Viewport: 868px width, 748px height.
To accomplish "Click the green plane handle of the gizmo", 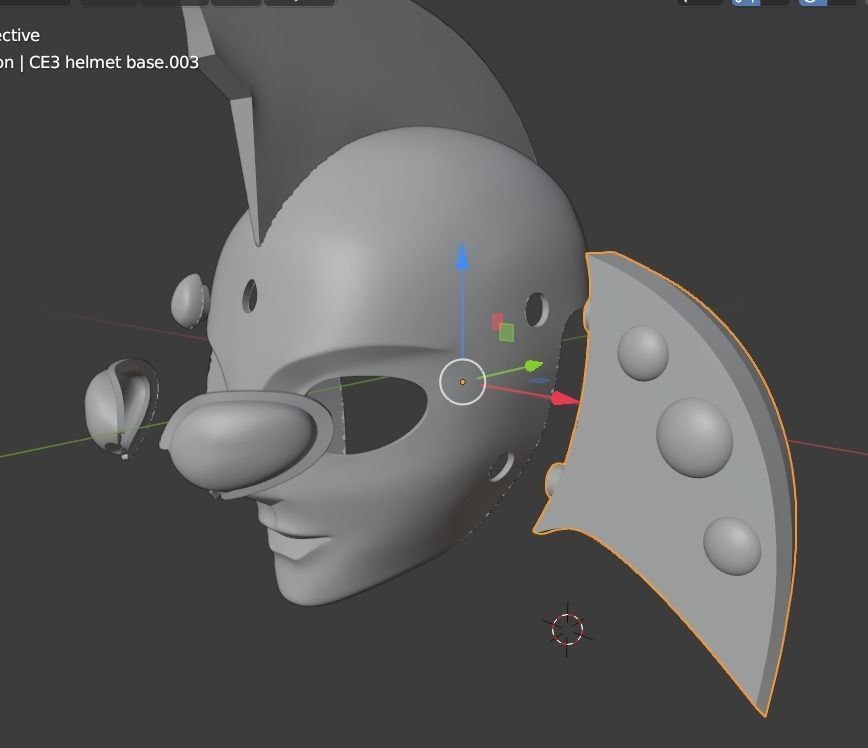I will point(507,332).
